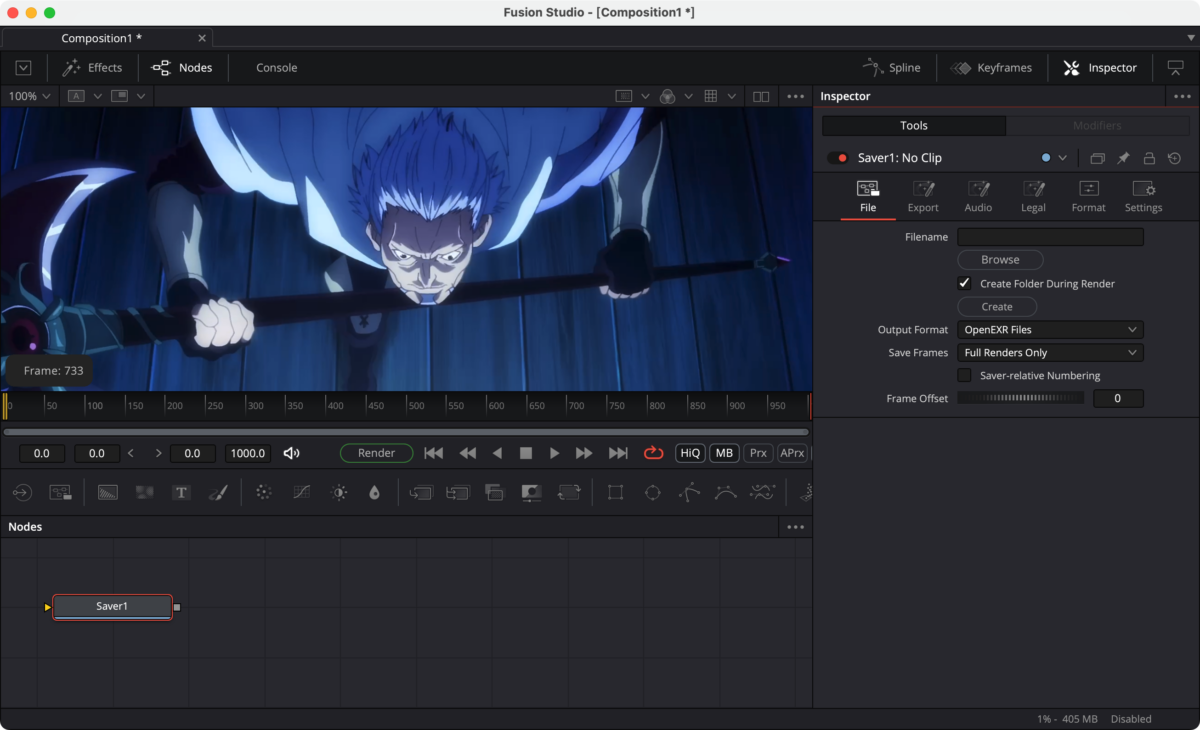The width and height of the screenshot is (1200, 730).
Task: Switch to the Export tab
Action: point(923,197)
